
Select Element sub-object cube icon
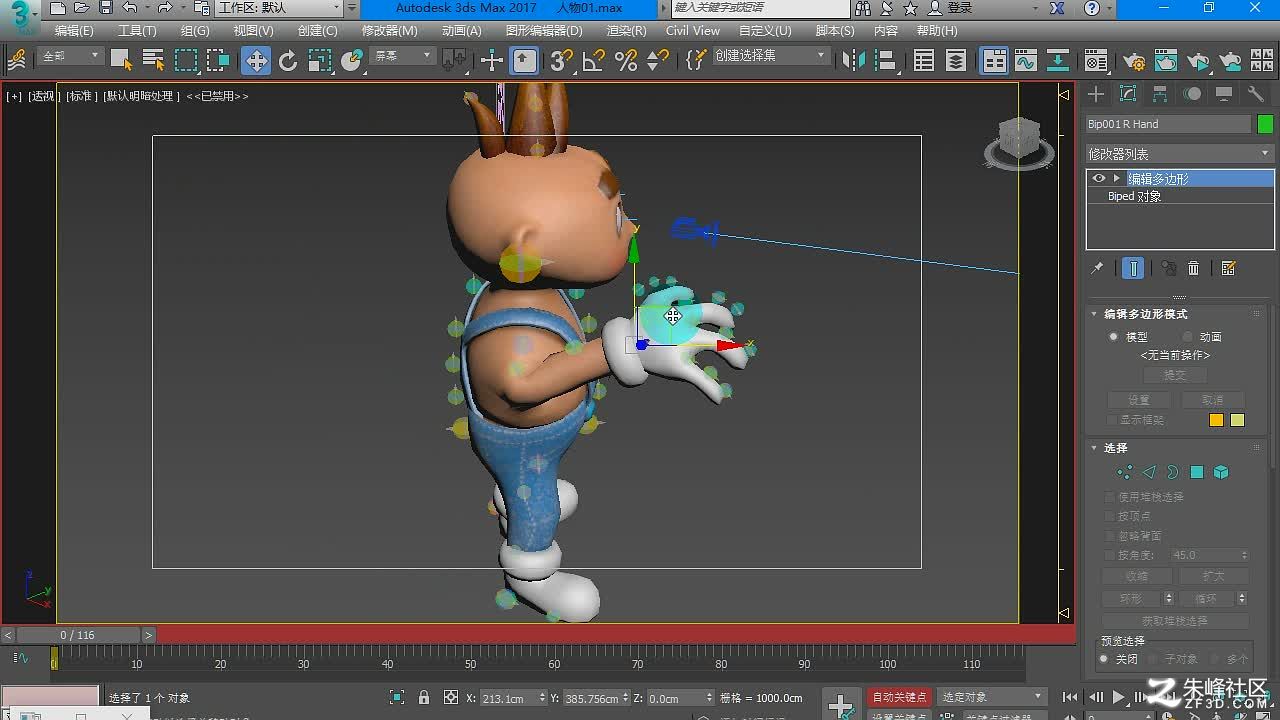(x=1221, y=472)
